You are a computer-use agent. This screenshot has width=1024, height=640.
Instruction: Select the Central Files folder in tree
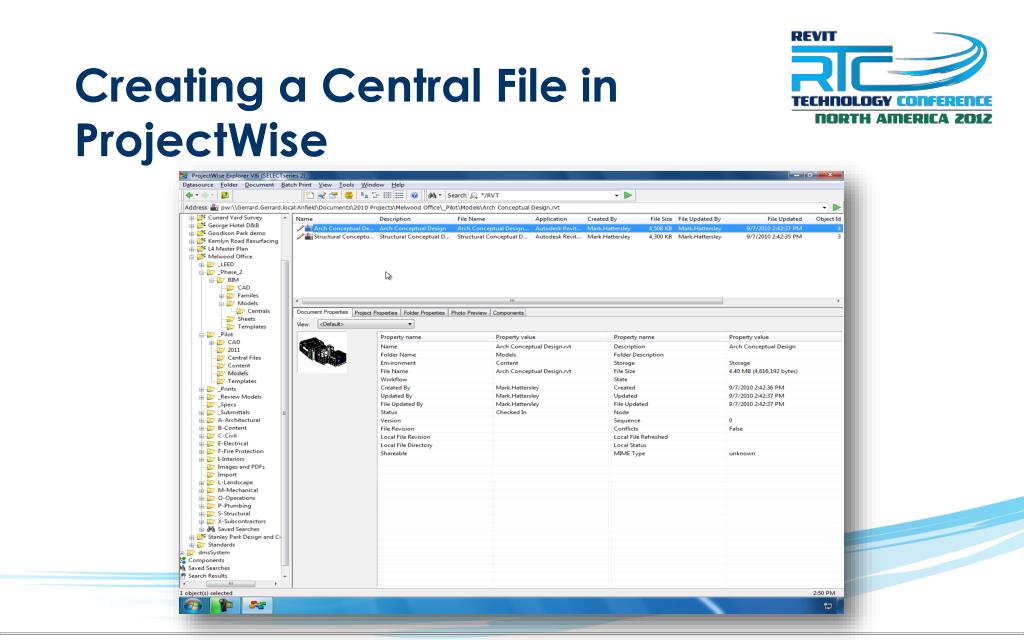[244, 358]
